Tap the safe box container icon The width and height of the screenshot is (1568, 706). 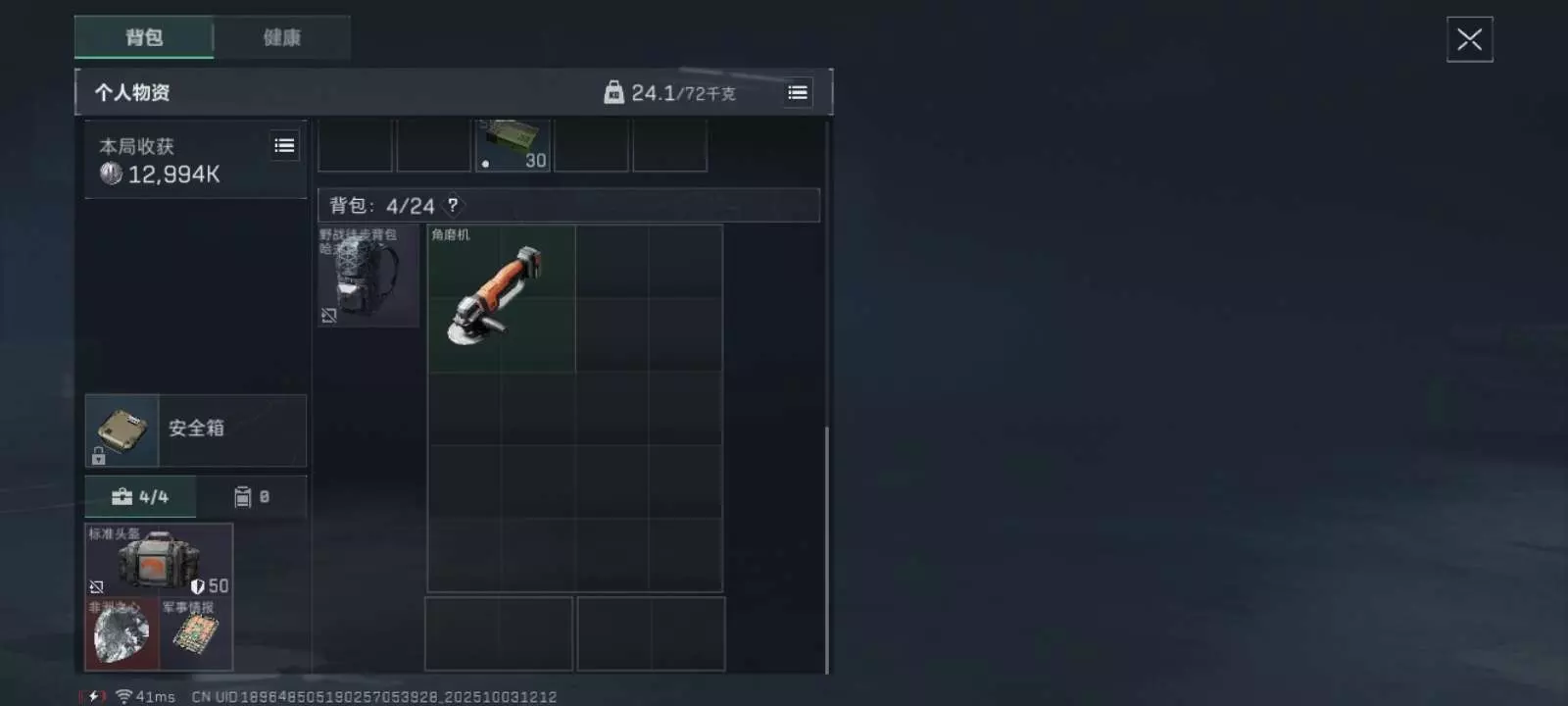tap(122, 430)
